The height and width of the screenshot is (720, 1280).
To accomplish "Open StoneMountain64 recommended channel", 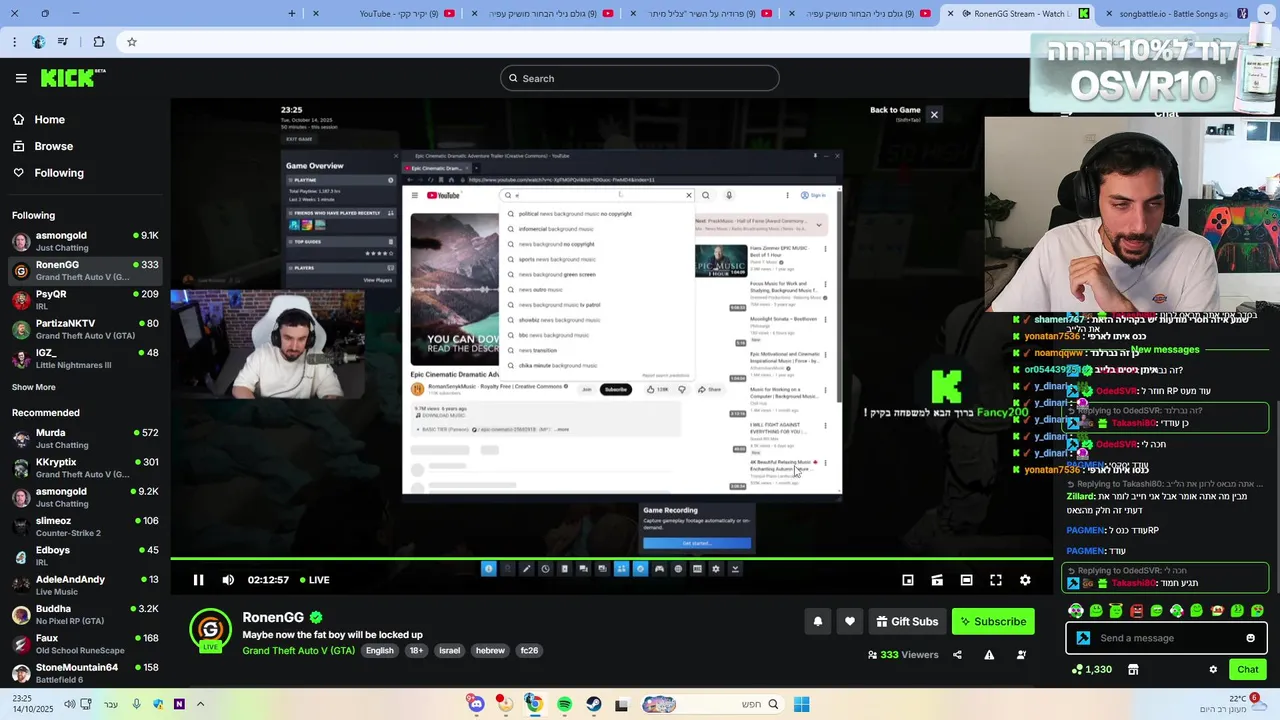I will click(85, 672).
